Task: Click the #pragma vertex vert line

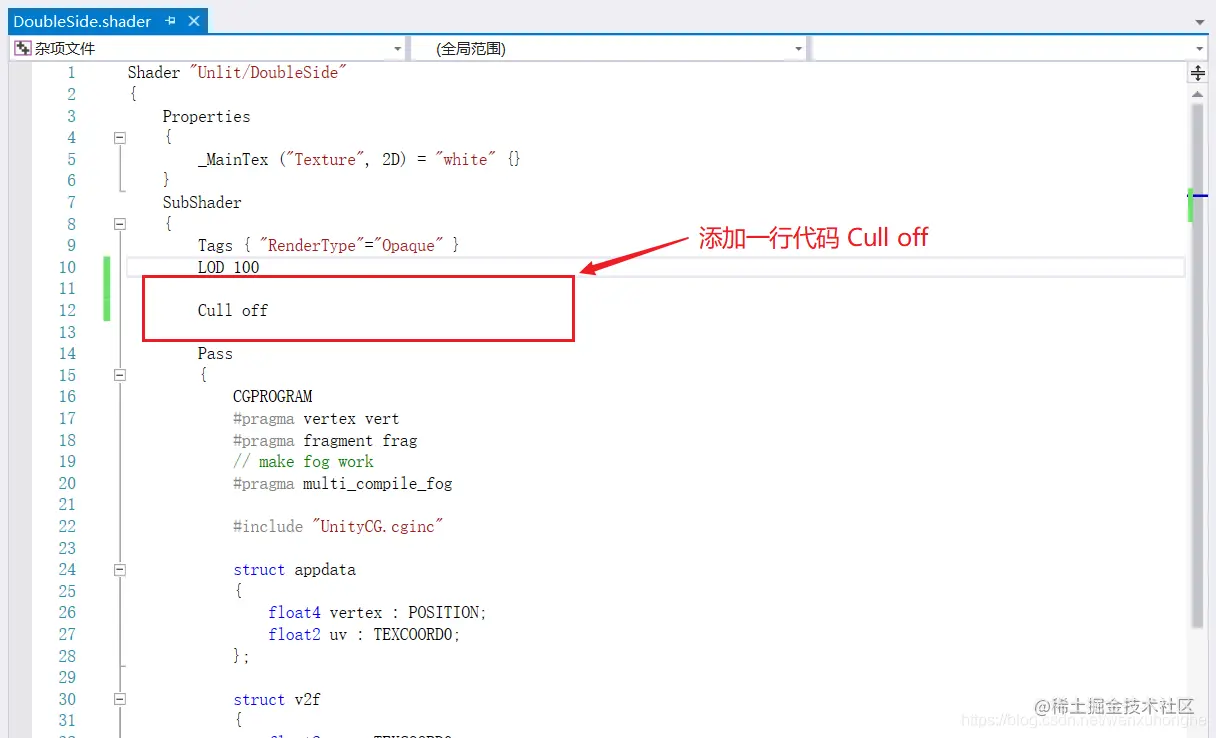Action: point(316,418)
